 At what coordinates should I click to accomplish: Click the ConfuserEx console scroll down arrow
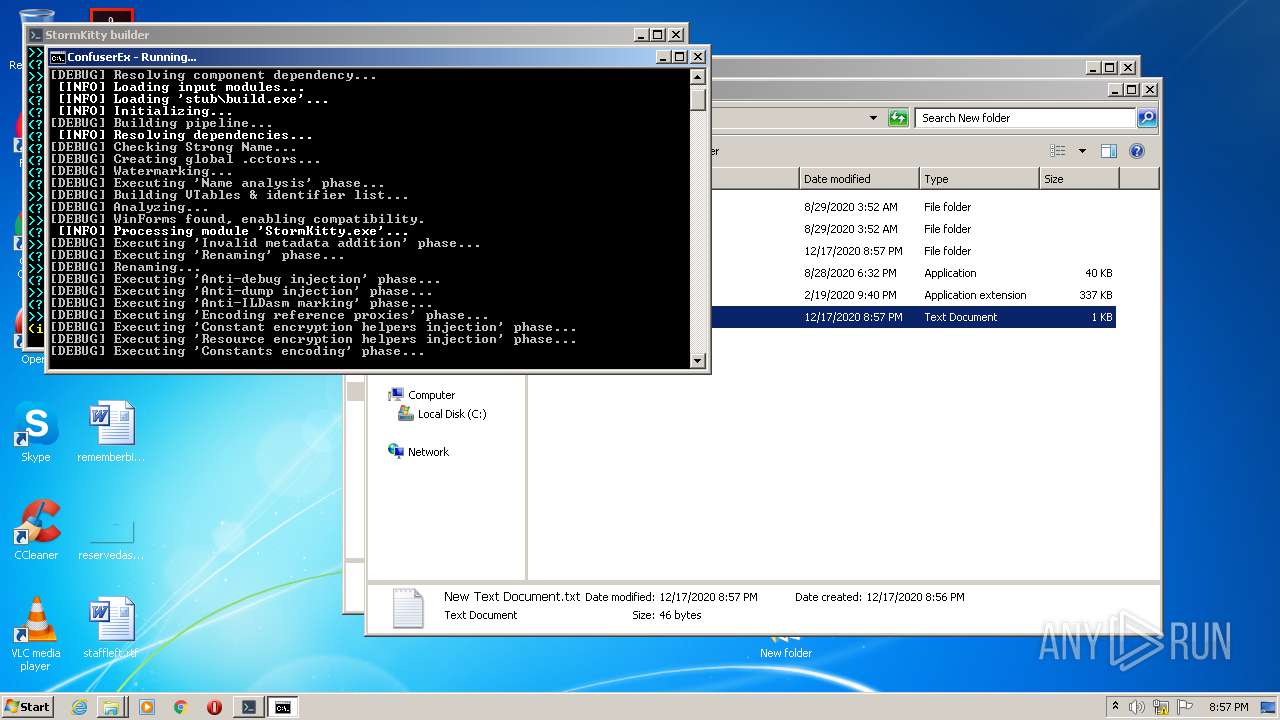(x=698, y=359)
